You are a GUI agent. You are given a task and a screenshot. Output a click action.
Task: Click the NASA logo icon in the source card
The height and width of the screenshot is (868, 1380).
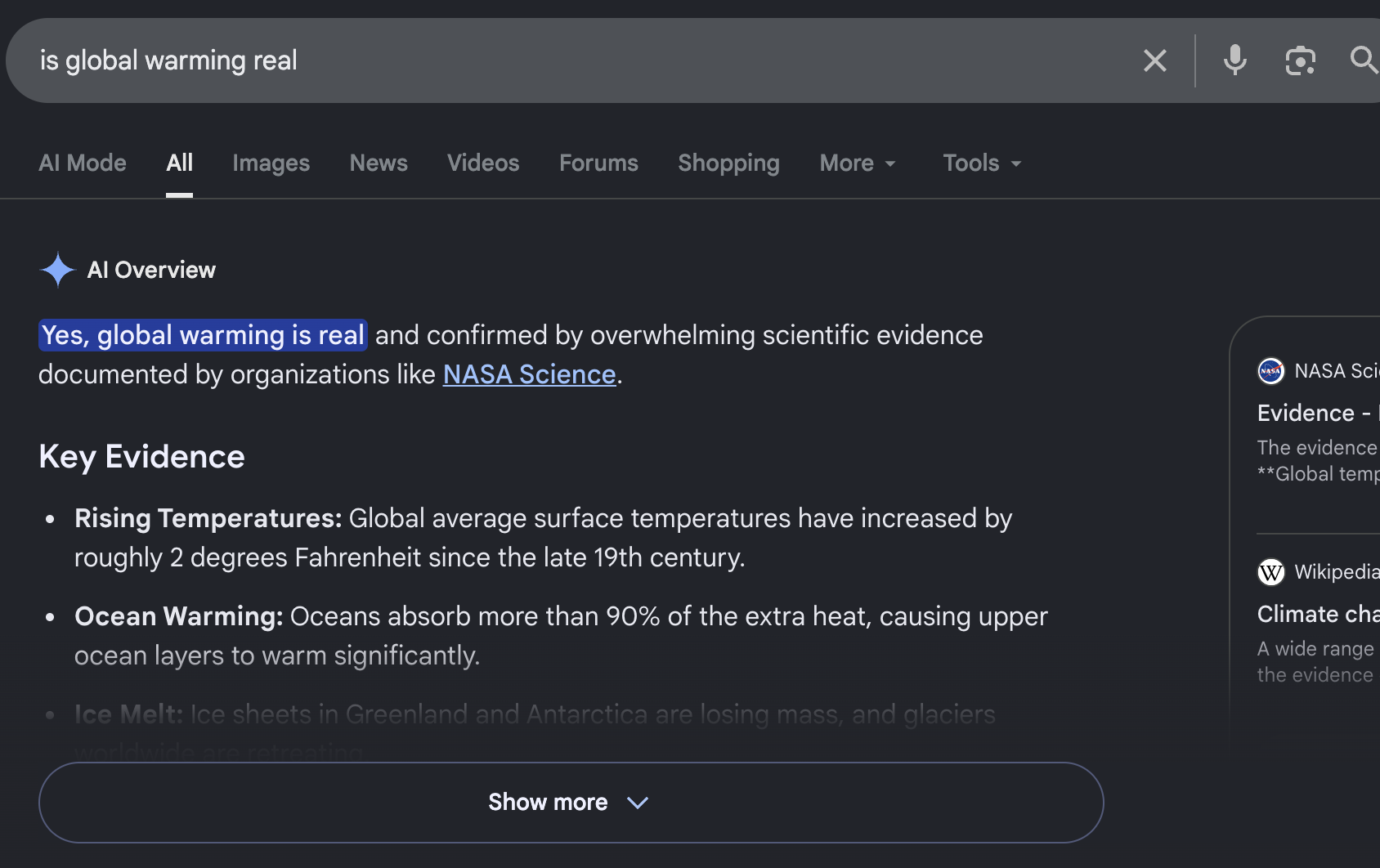tap(1270, 371)
